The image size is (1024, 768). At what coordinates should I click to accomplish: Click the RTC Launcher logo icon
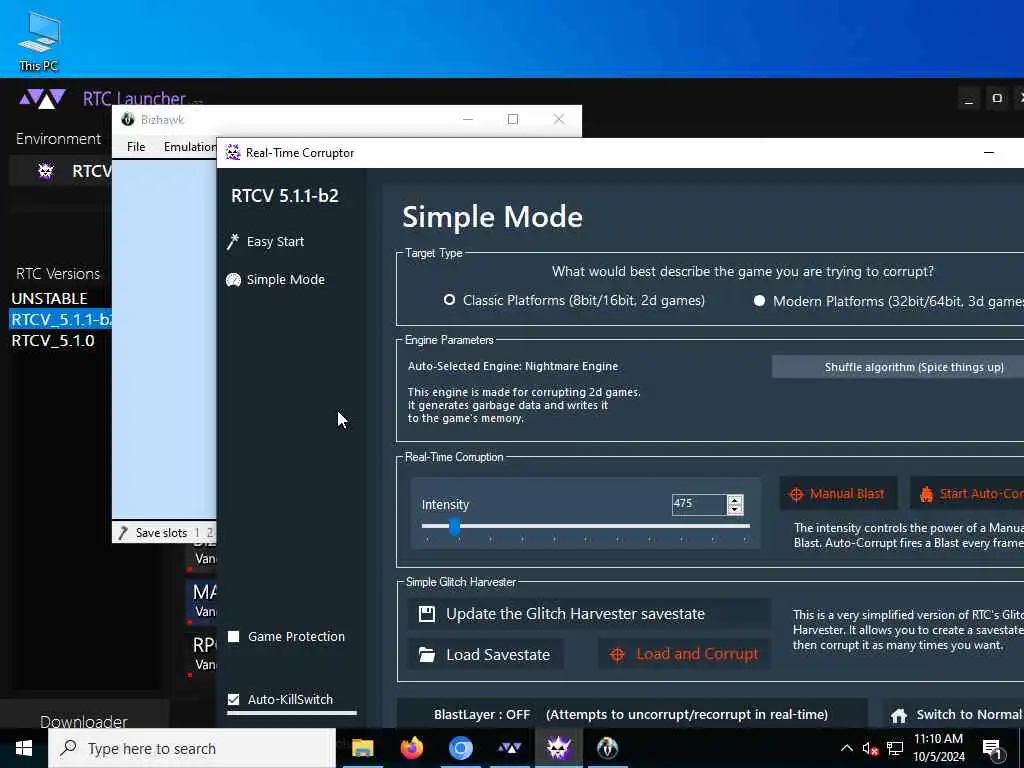pos(42,99)
